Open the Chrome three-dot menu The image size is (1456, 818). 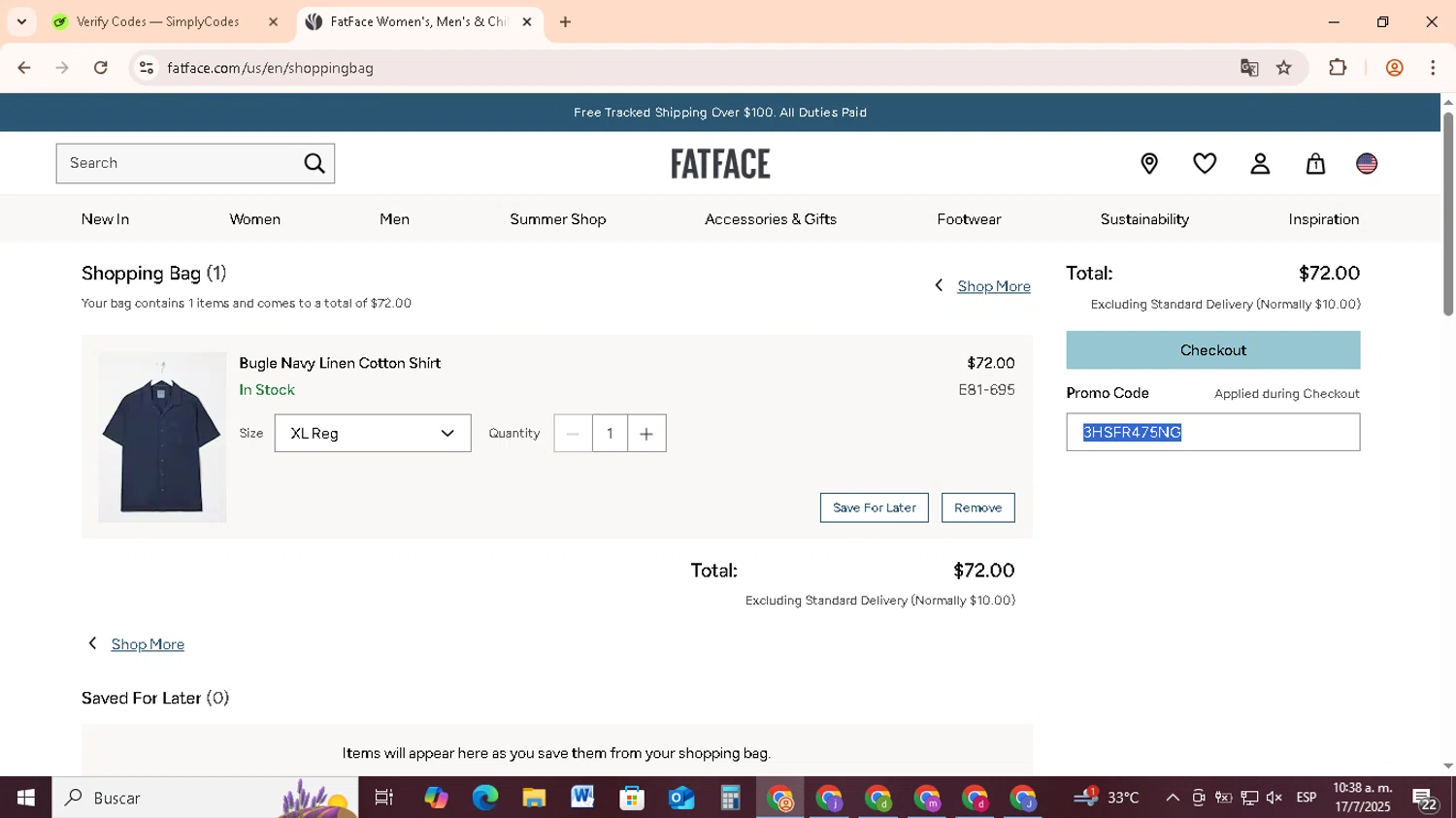coord(1433,68)
